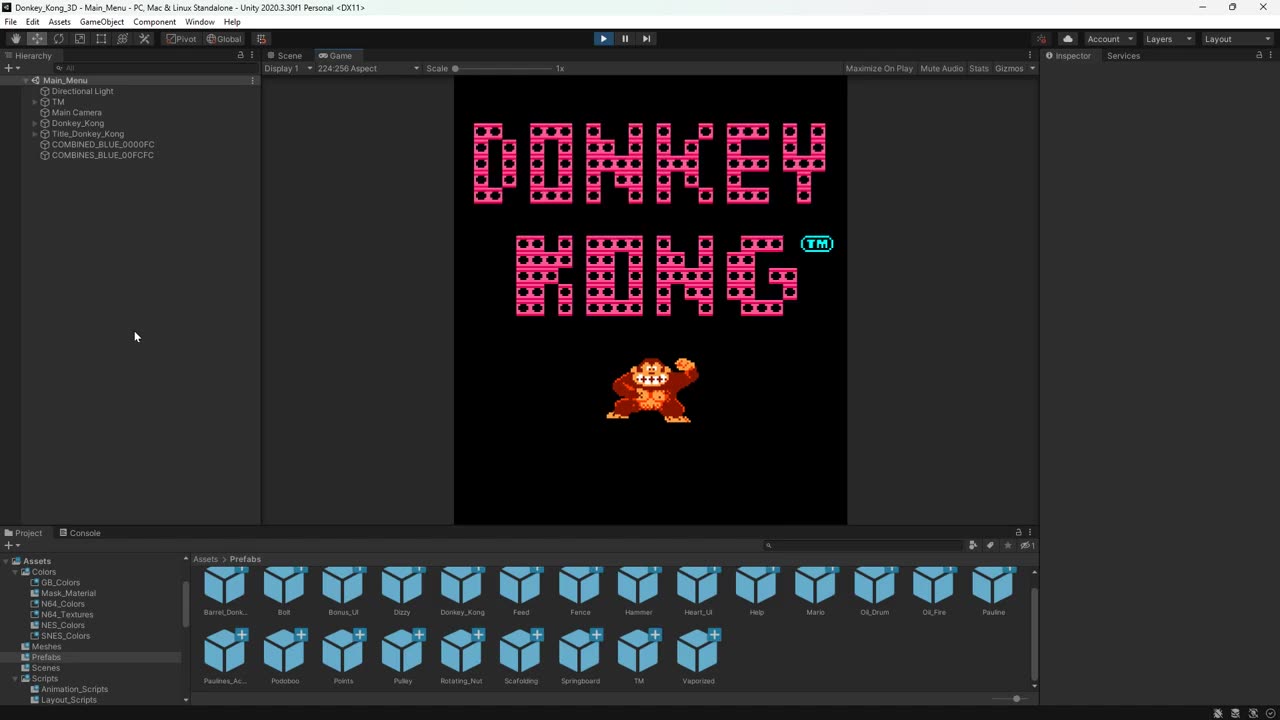Click Assets in the breadcrumb path
This screenshot has height=720, width=1280.
click(205, 559)
